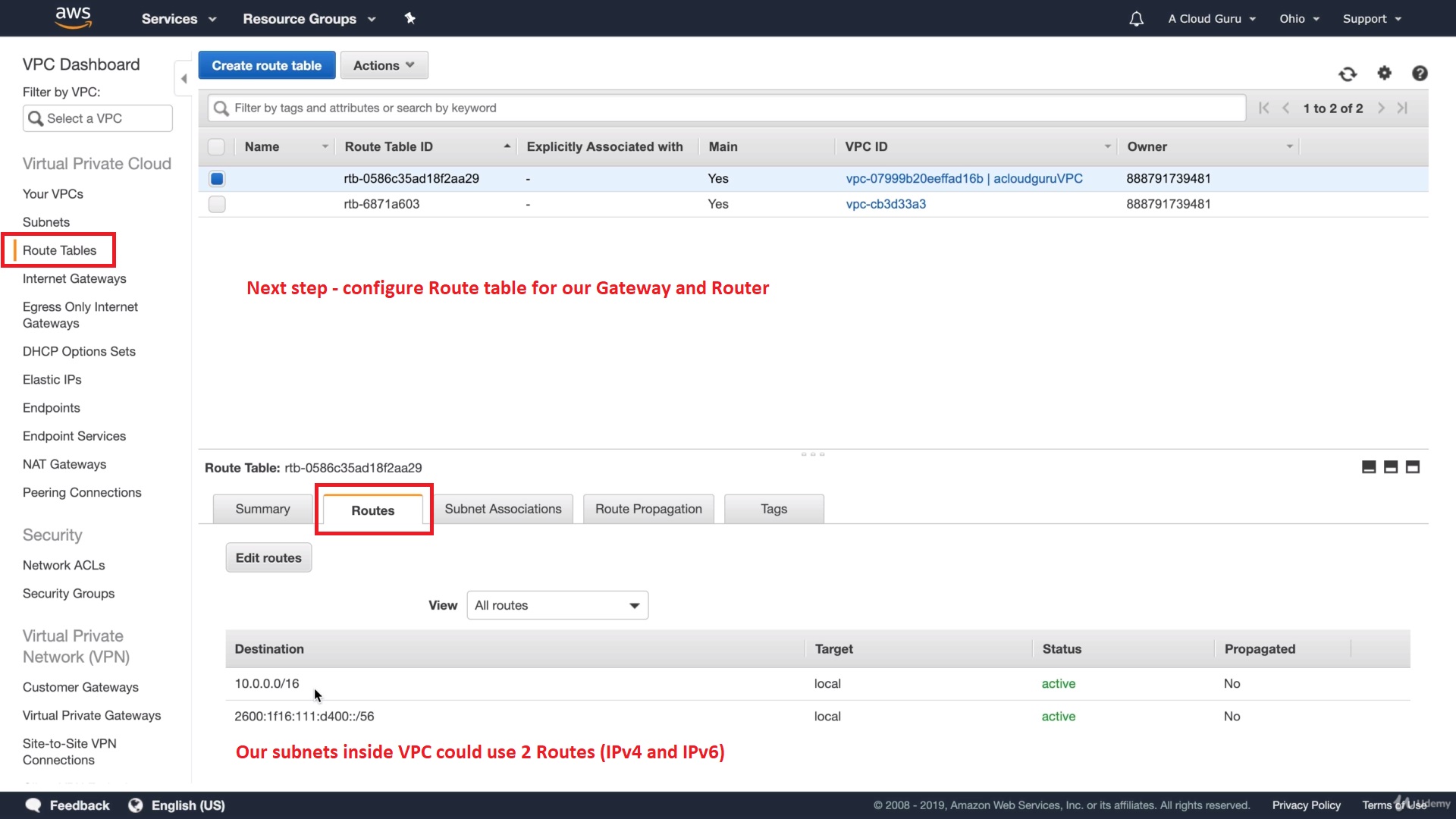The image size is (1456, 819).
Task: Go to the next page arrow
Action: pos(1381,108)
